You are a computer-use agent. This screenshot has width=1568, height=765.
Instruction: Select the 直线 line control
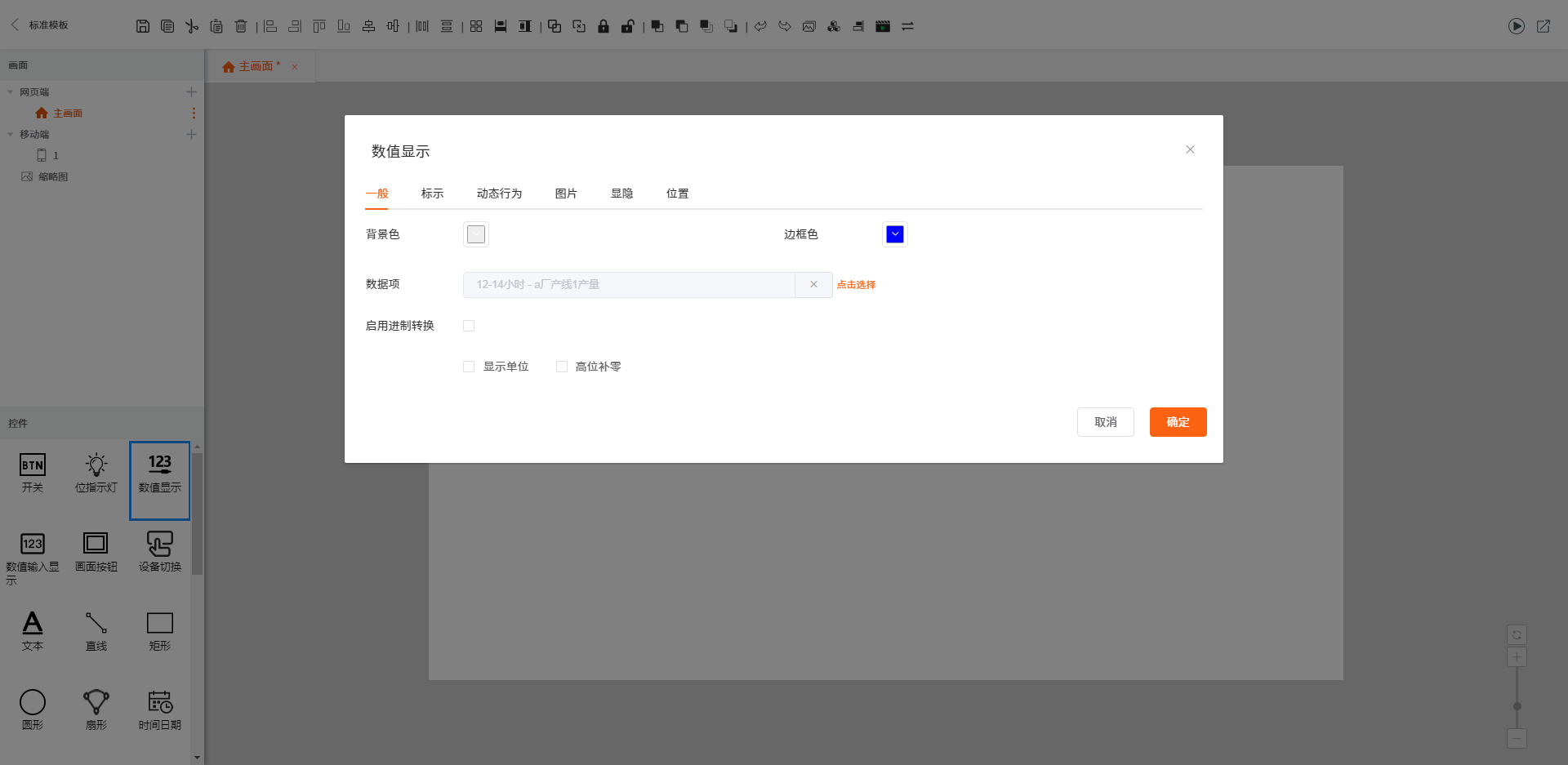[x=96, y=631]
